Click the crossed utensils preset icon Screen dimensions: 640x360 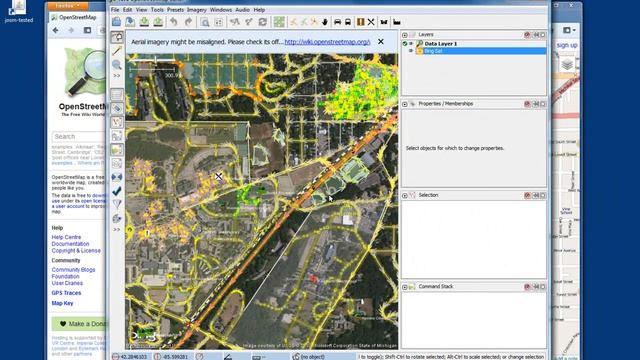[371, 22]
